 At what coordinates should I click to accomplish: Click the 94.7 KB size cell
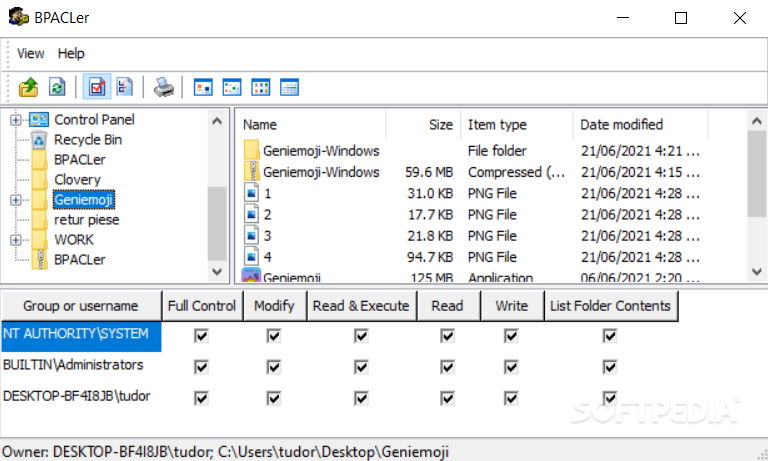430,257
